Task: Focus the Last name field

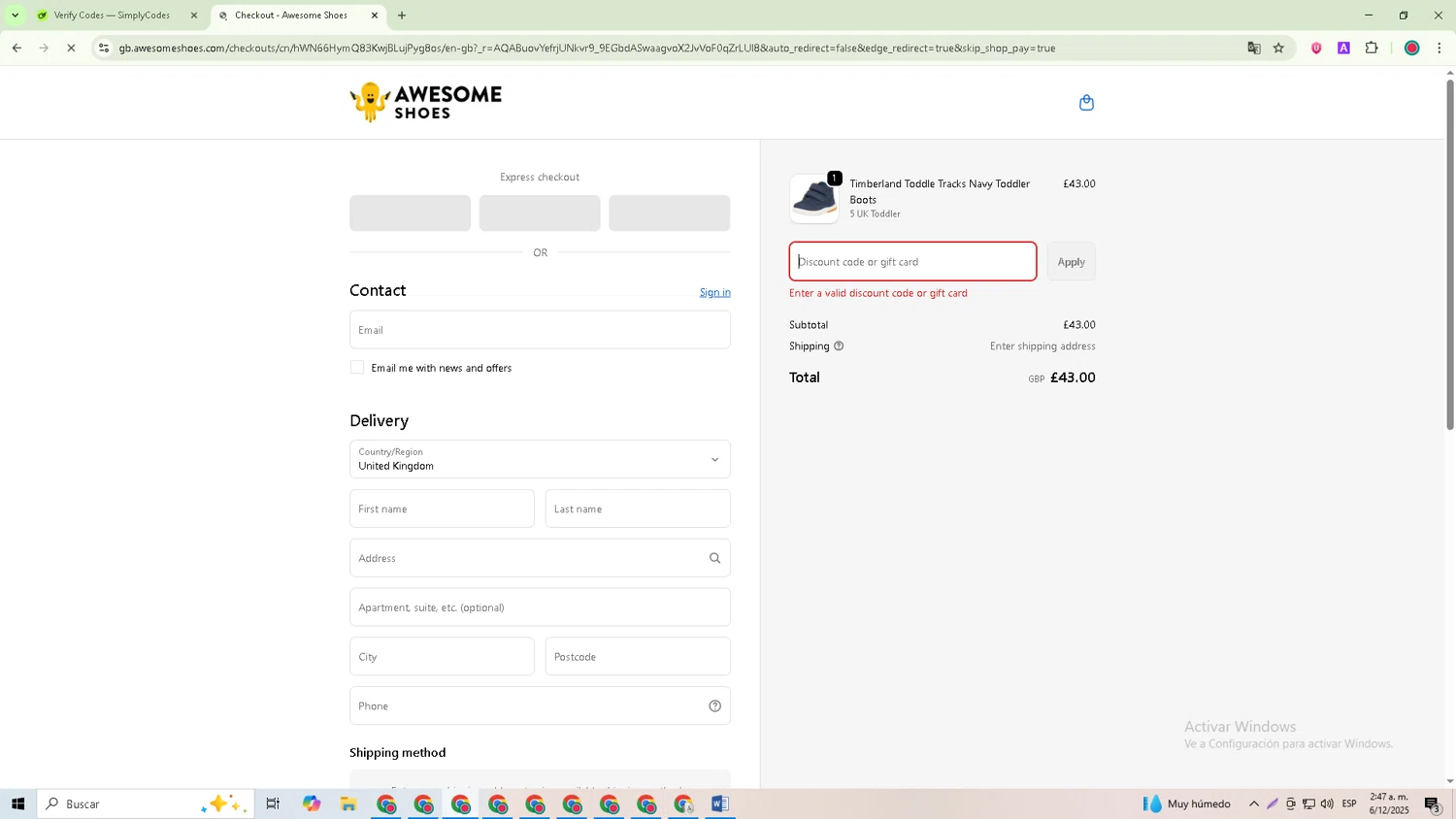Action: (638, 508)
